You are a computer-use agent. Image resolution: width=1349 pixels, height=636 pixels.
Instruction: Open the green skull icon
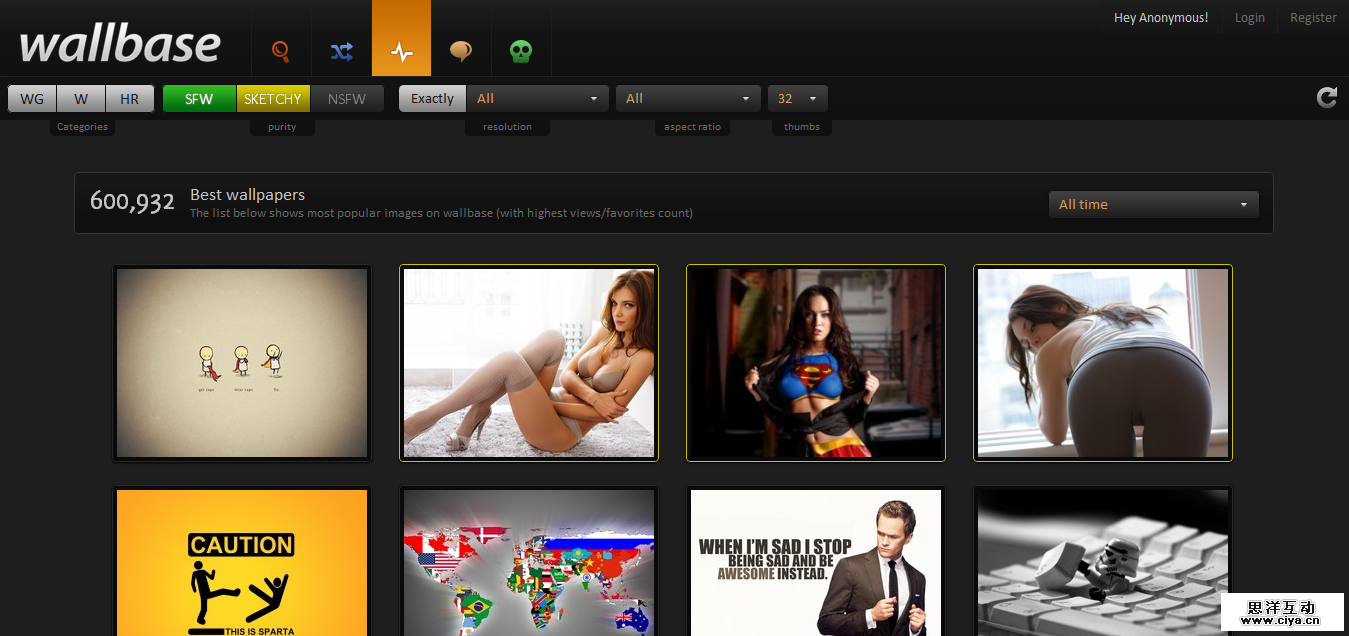point(521,50)
